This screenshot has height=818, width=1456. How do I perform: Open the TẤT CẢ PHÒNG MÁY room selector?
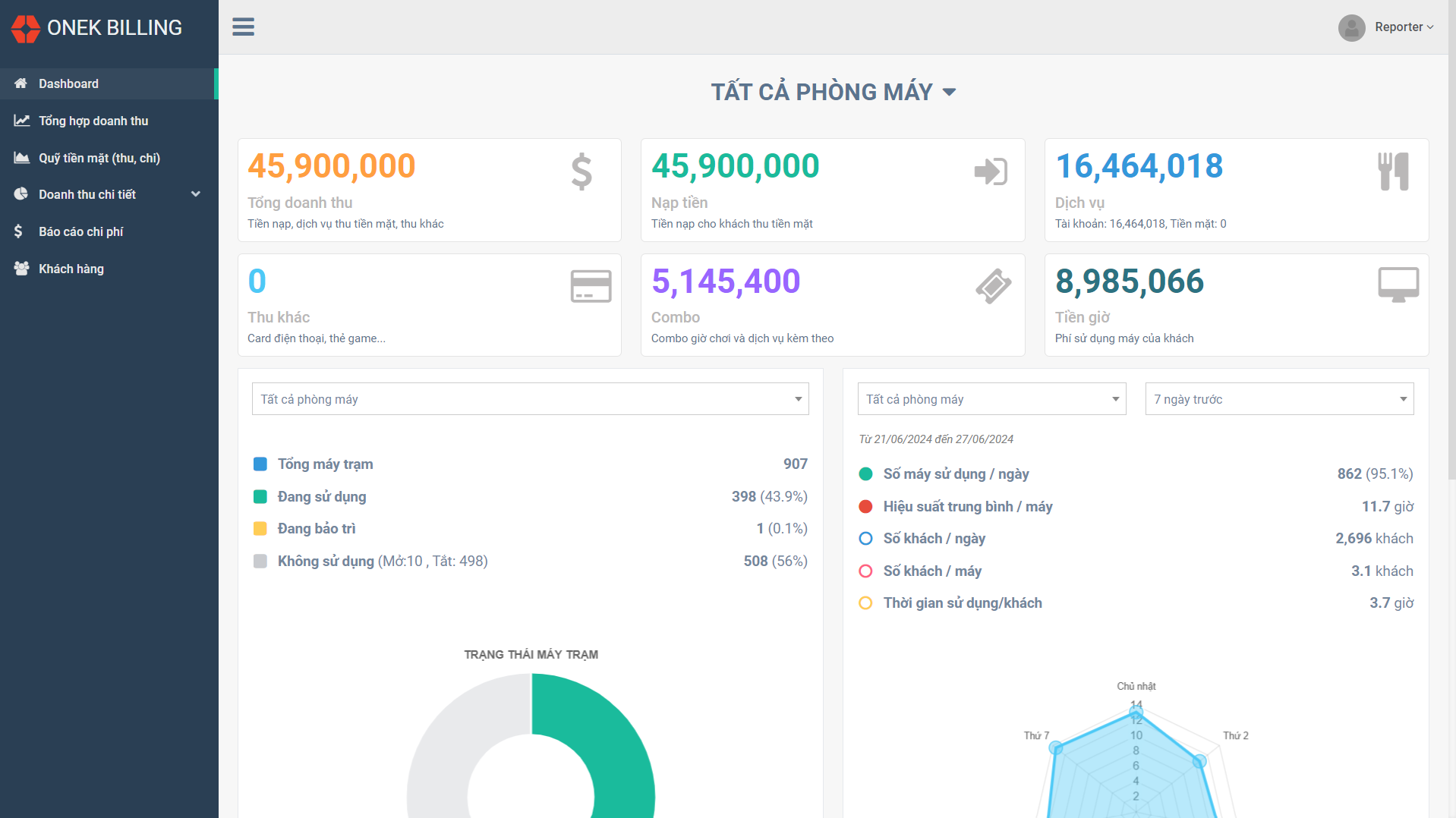[x=833, y=92]
